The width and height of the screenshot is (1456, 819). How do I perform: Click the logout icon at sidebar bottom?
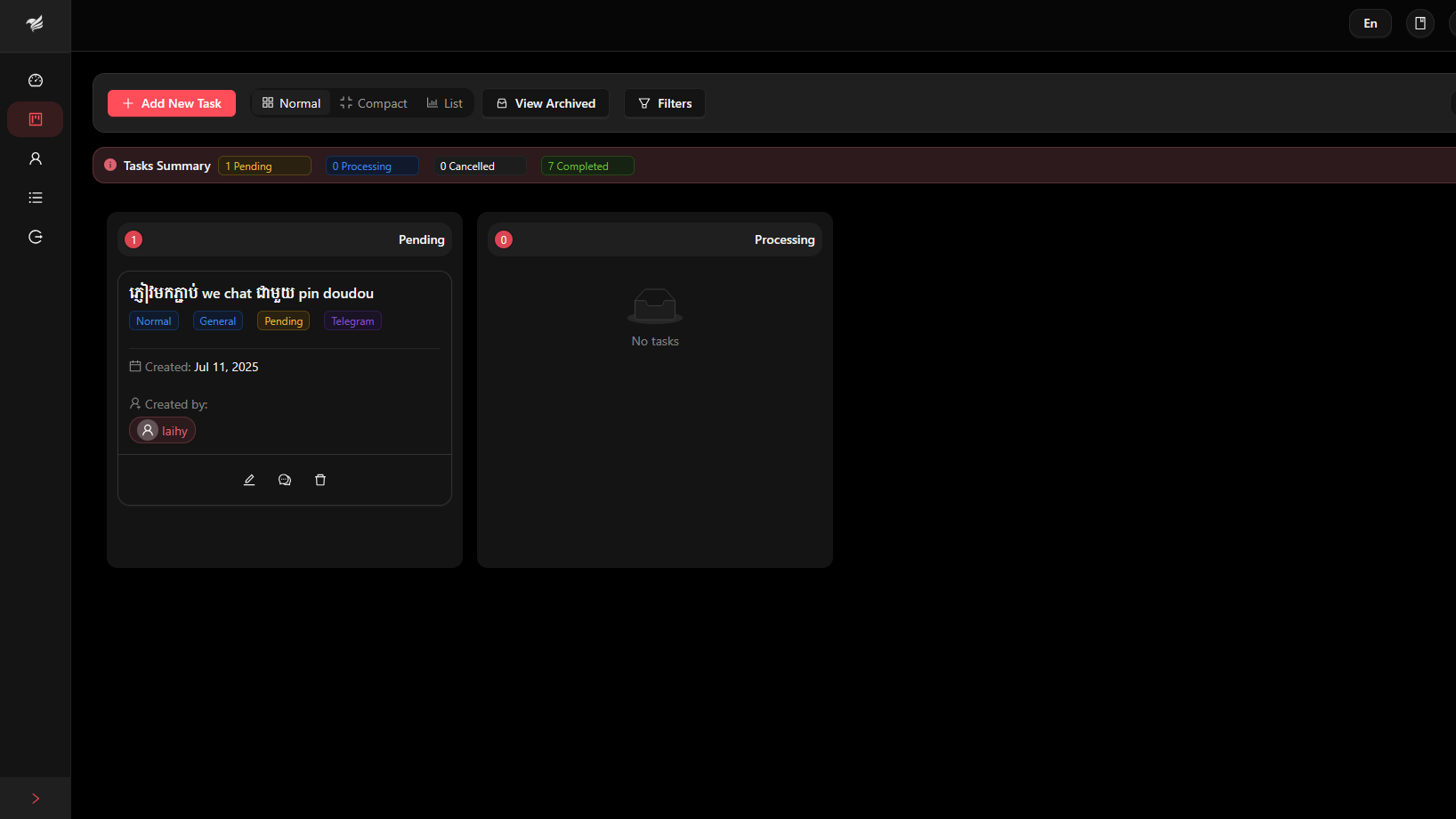(36, 237)
